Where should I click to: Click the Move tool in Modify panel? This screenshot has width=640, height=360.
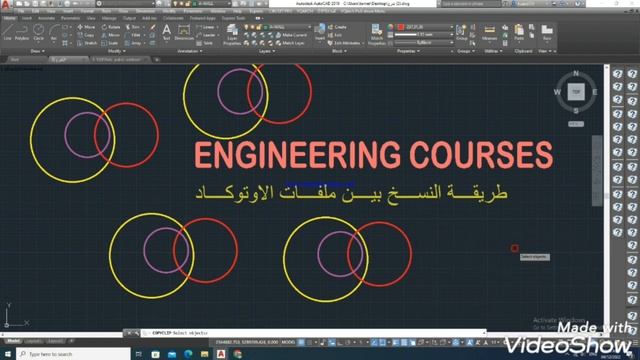click(x=86, y=27)
